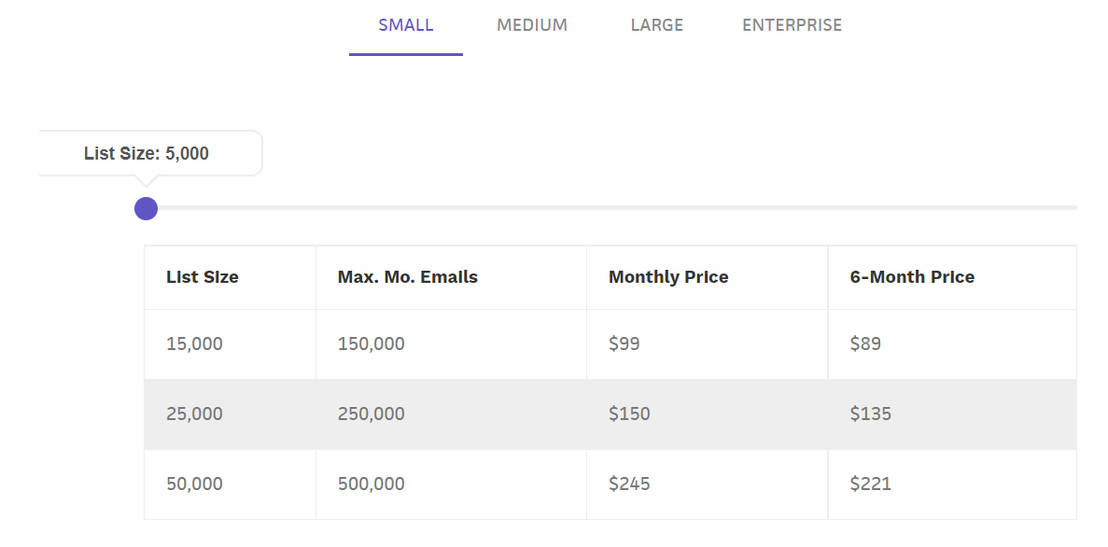Click the Monthly Price column header
The width and height of the screenshot is (1108, 547).
pyautogui.click(x=707, y=277)
